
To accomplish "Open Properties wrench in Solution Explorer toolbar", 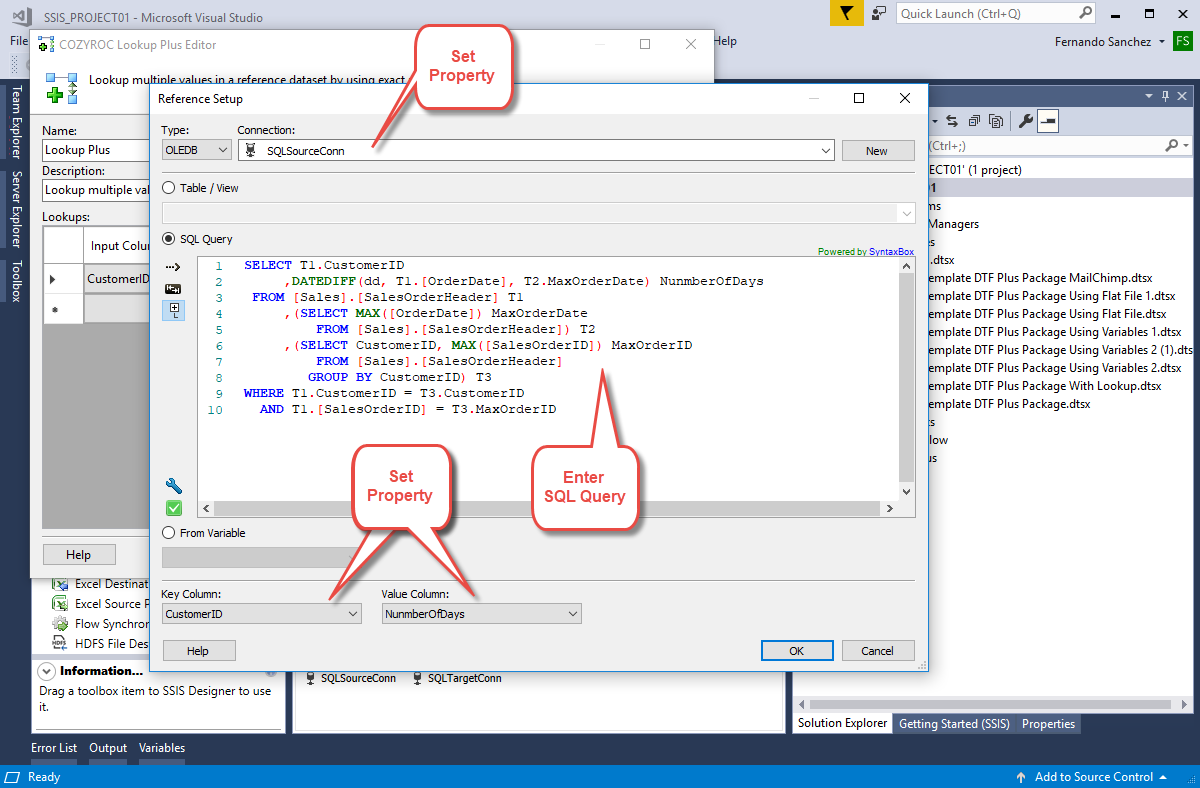I will pyautogui.click(x=1025, y=121).
